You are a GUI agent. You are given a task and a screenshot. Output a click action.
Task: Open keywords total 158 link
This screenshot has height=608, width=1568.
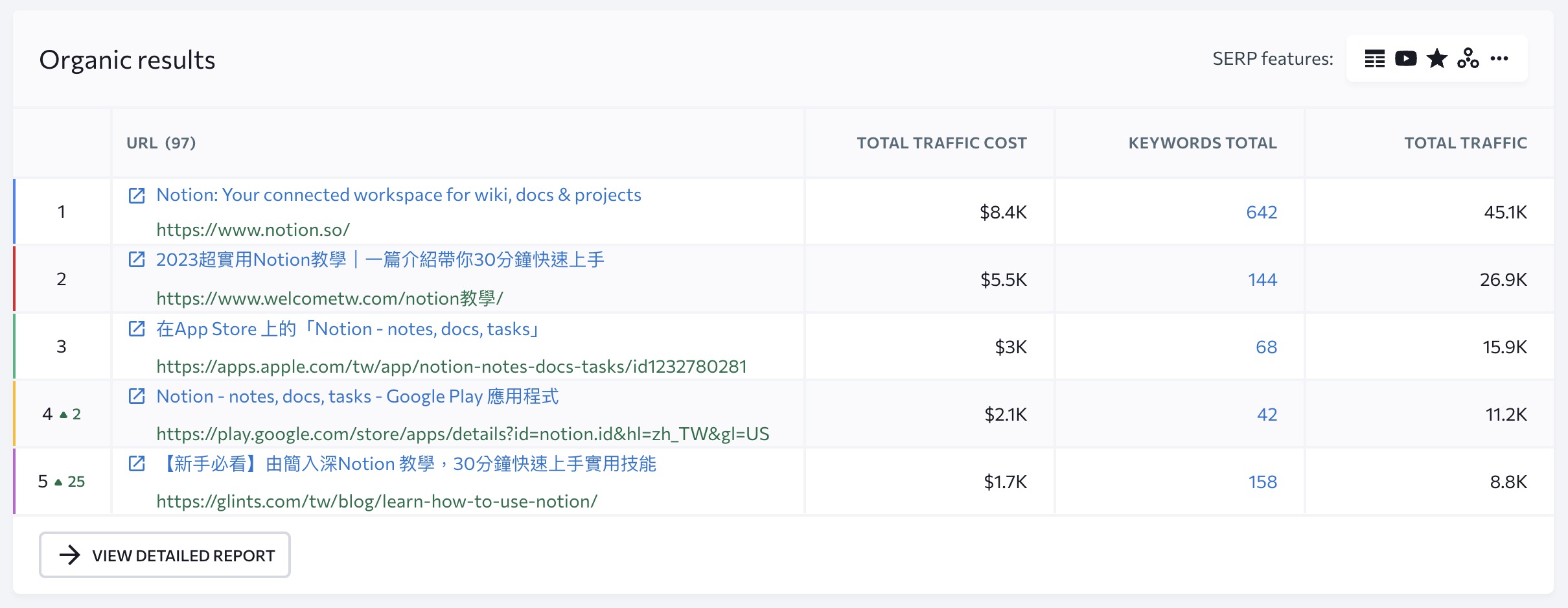tap(1262, 482)
